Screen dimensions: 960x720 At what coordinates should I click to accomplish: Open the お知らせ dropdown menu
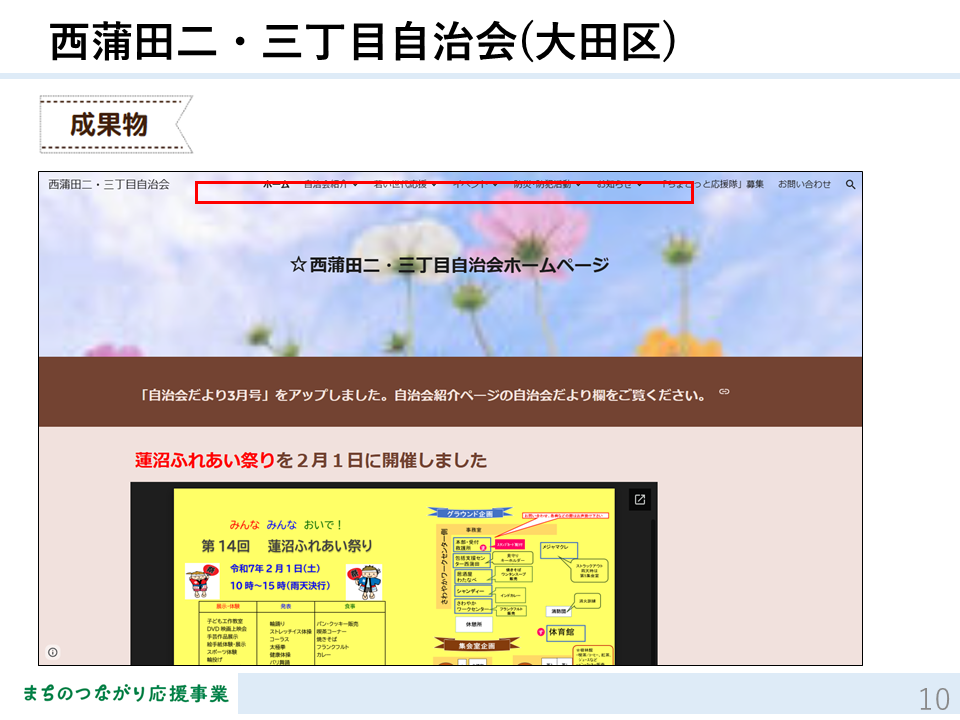[620, 184]
